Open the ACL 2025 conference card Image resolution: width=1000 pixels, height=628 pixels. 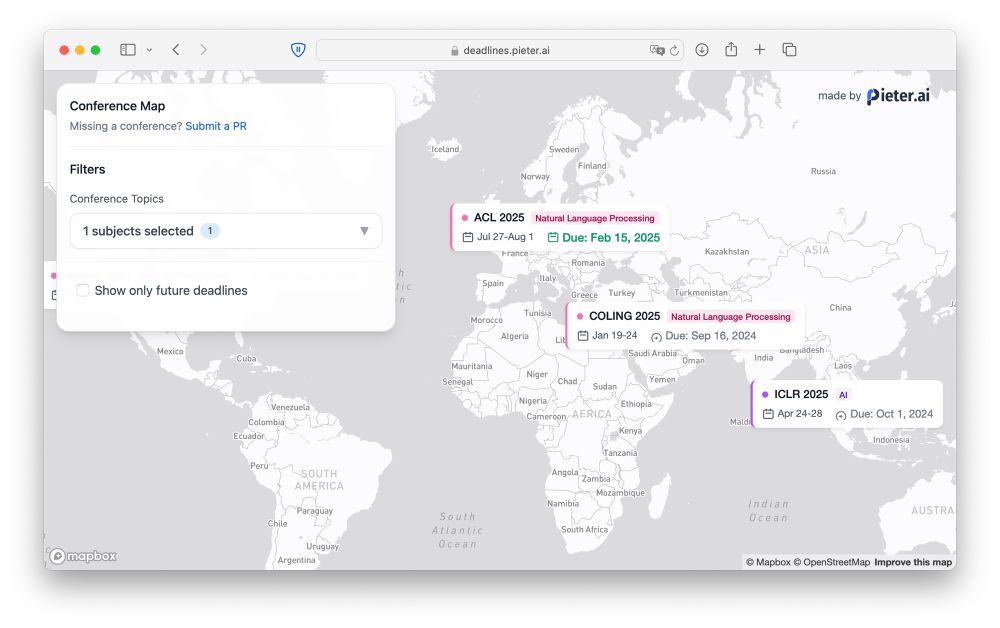click(560, 228)
